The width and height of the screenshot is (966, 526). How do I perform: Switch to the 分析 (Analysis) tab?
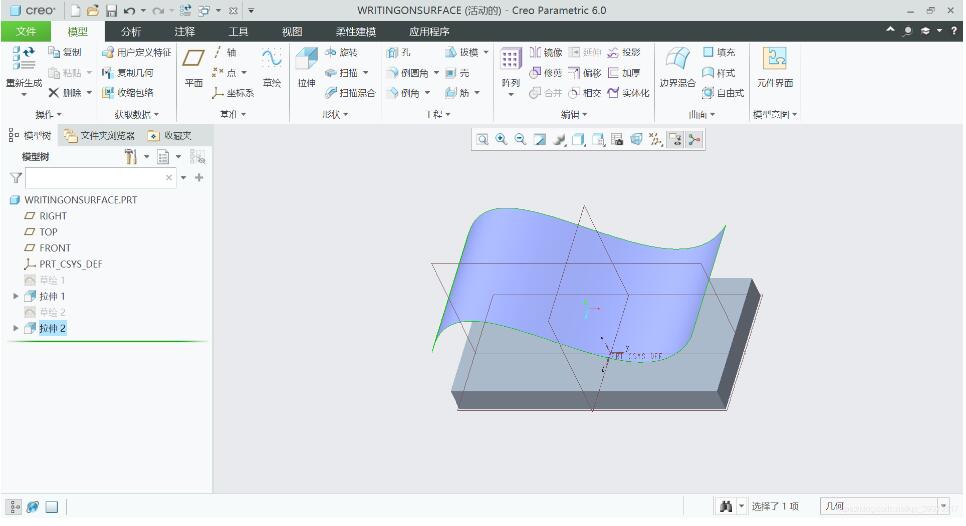pyautogui.click(x=131, y=31)
